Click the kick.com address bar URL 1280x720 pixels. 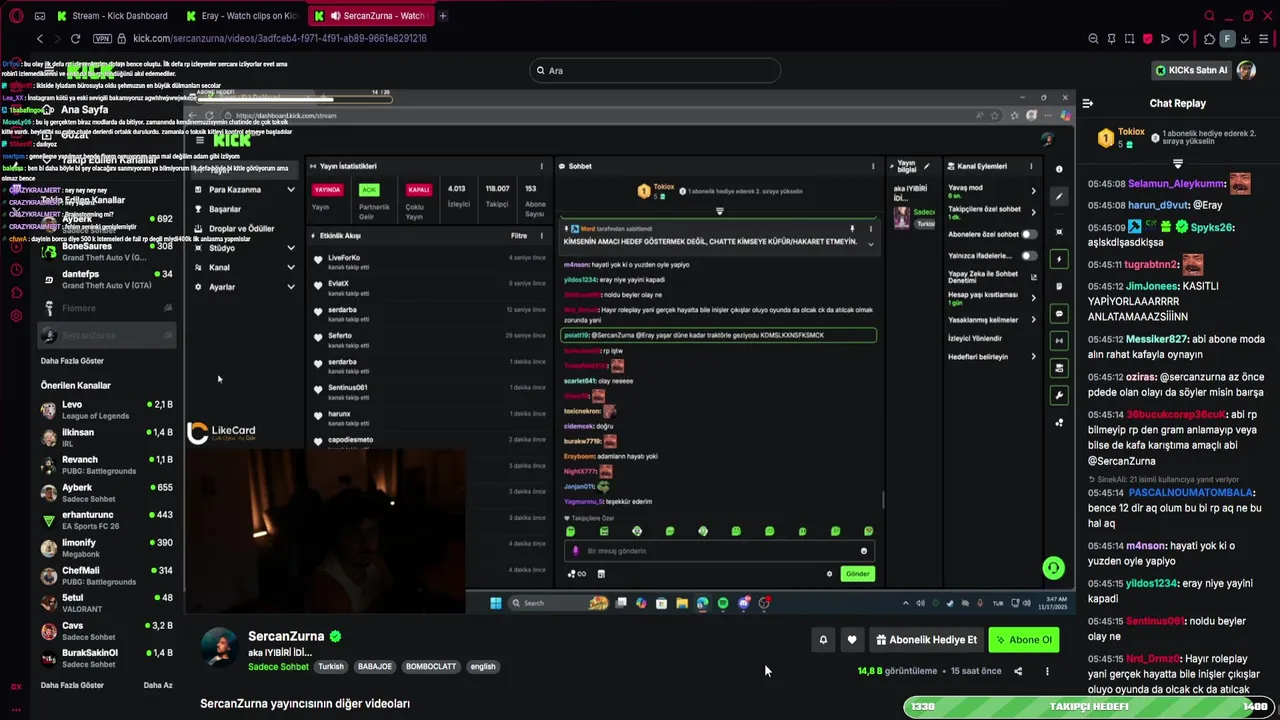click(x=280, y=38)
